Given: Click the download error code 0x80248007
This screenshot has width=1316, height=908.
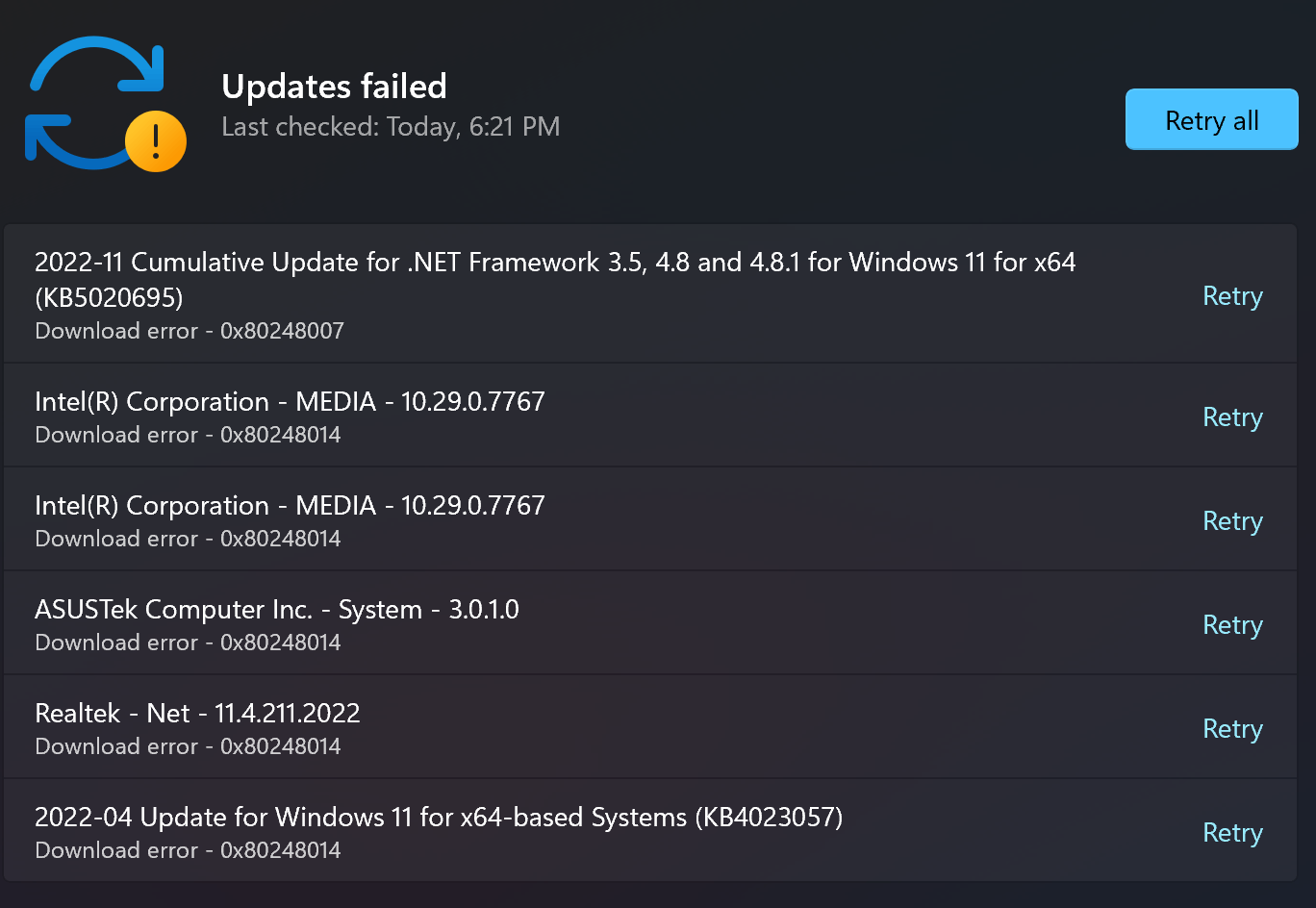Looking at the screenshot, I should [x=282, y=331].
